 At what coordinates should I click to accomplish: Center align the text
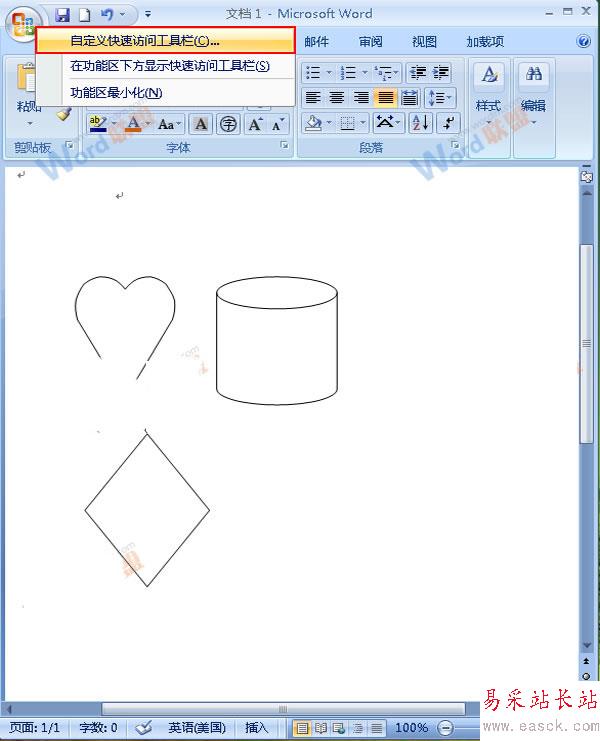pos(337,98)
